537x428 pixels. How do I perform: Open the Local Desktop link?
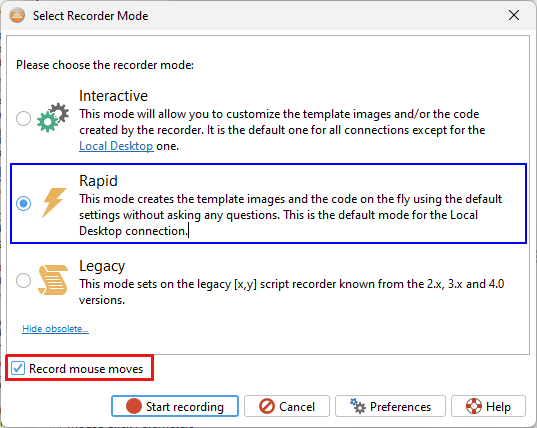pyautogui.click(x=116, y=146)
